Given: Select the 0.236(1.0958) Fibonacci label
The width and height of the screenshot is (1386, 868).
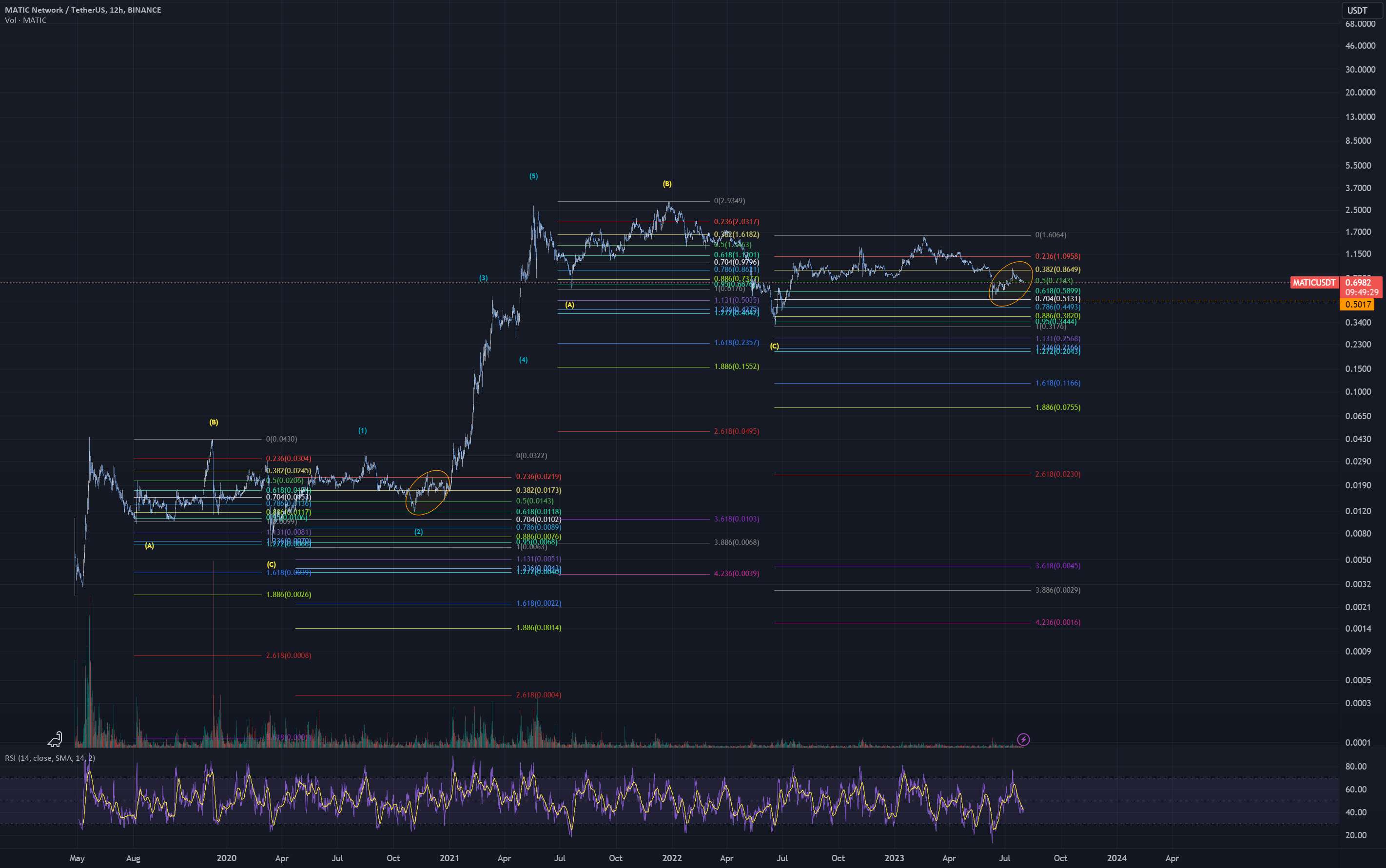Looking at the screenshot, I should pos(1057,257).
